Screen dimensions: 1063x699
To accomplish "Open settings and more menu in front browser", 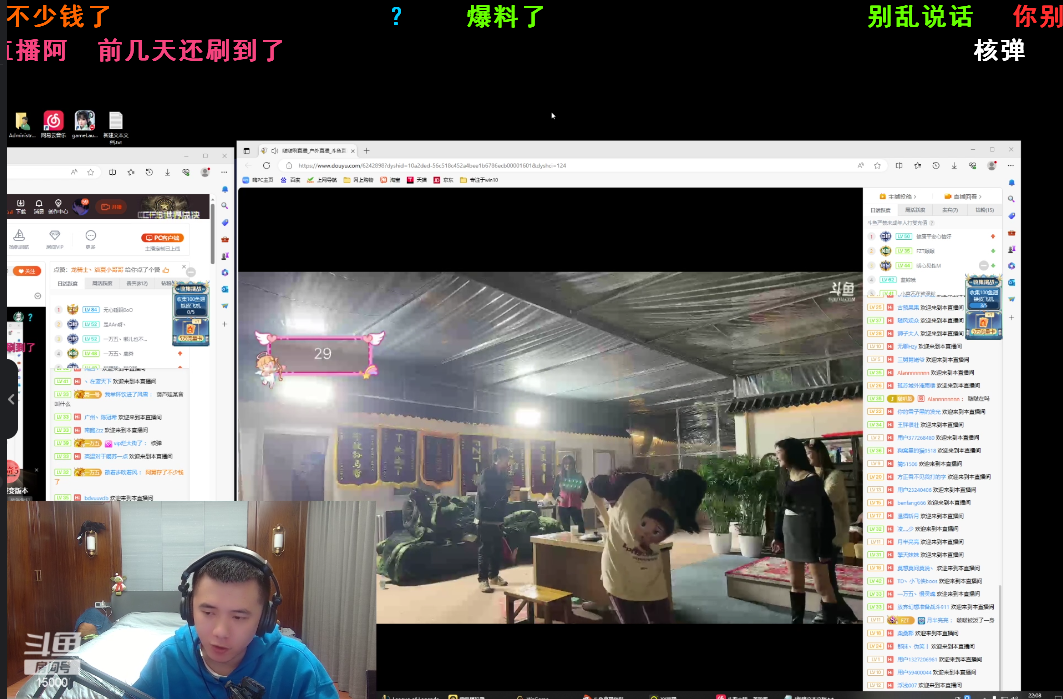I will 1010,165.
